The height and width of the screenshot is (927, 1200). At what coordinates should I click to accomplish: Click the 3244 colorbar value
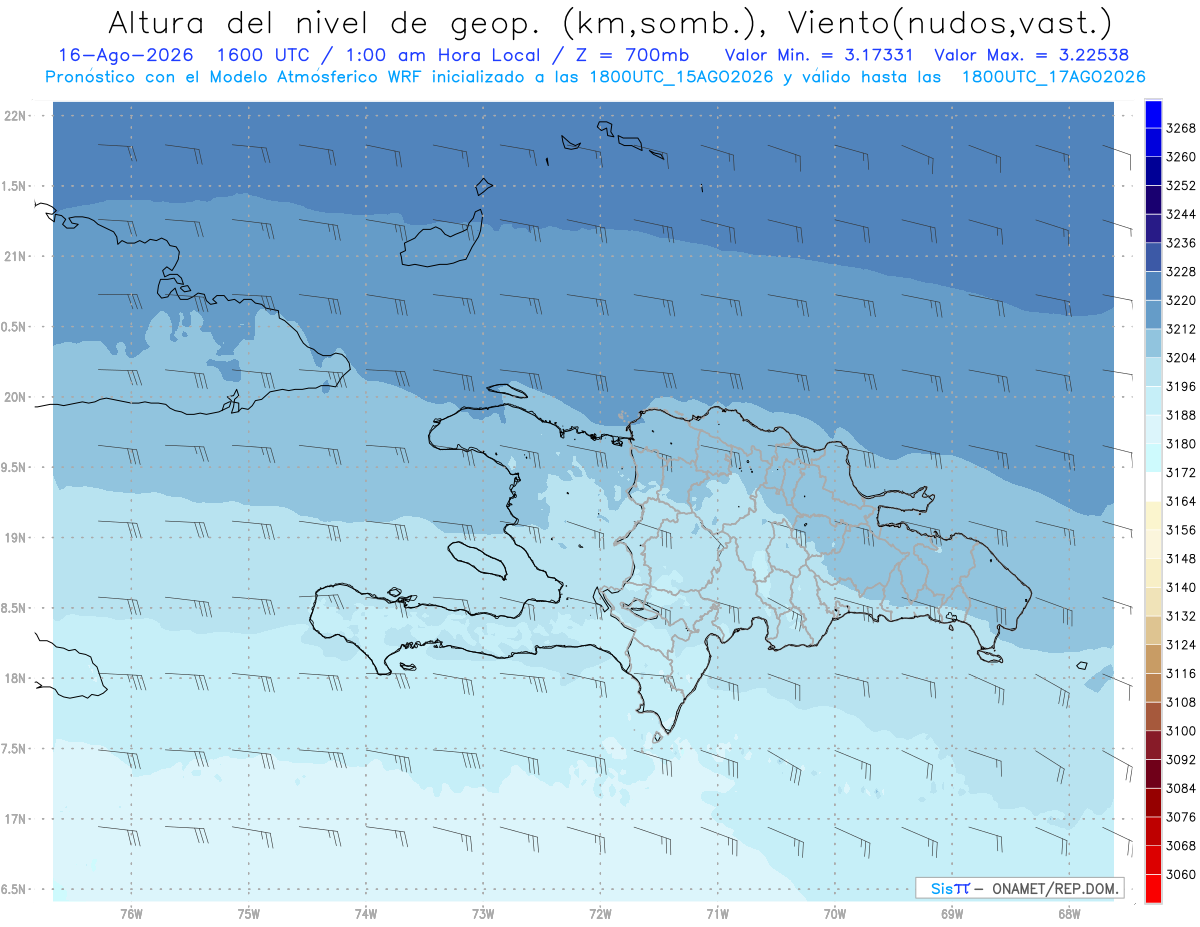point(1180,214)
